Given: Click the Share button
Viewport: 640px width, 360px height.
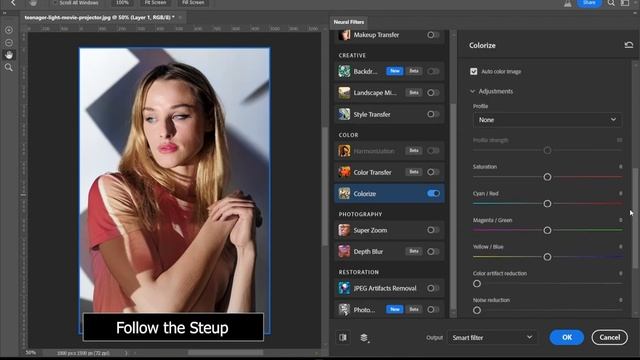Looking at the screenshot, I should [x=589, y=3].
